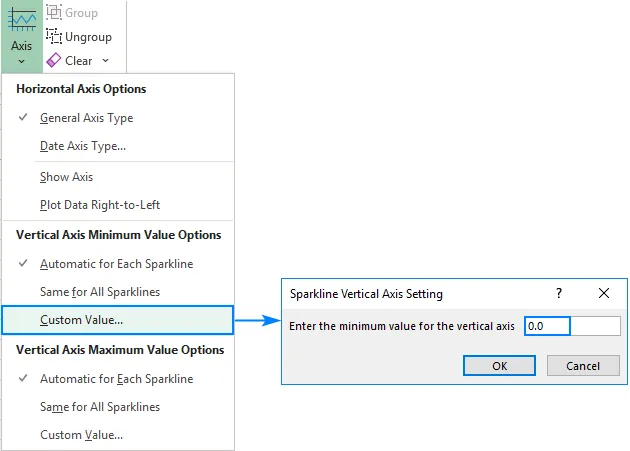This screenshot has height=451, width=630.
Task: Expand the Axis dropdown arrow
Action: (22, 61)
